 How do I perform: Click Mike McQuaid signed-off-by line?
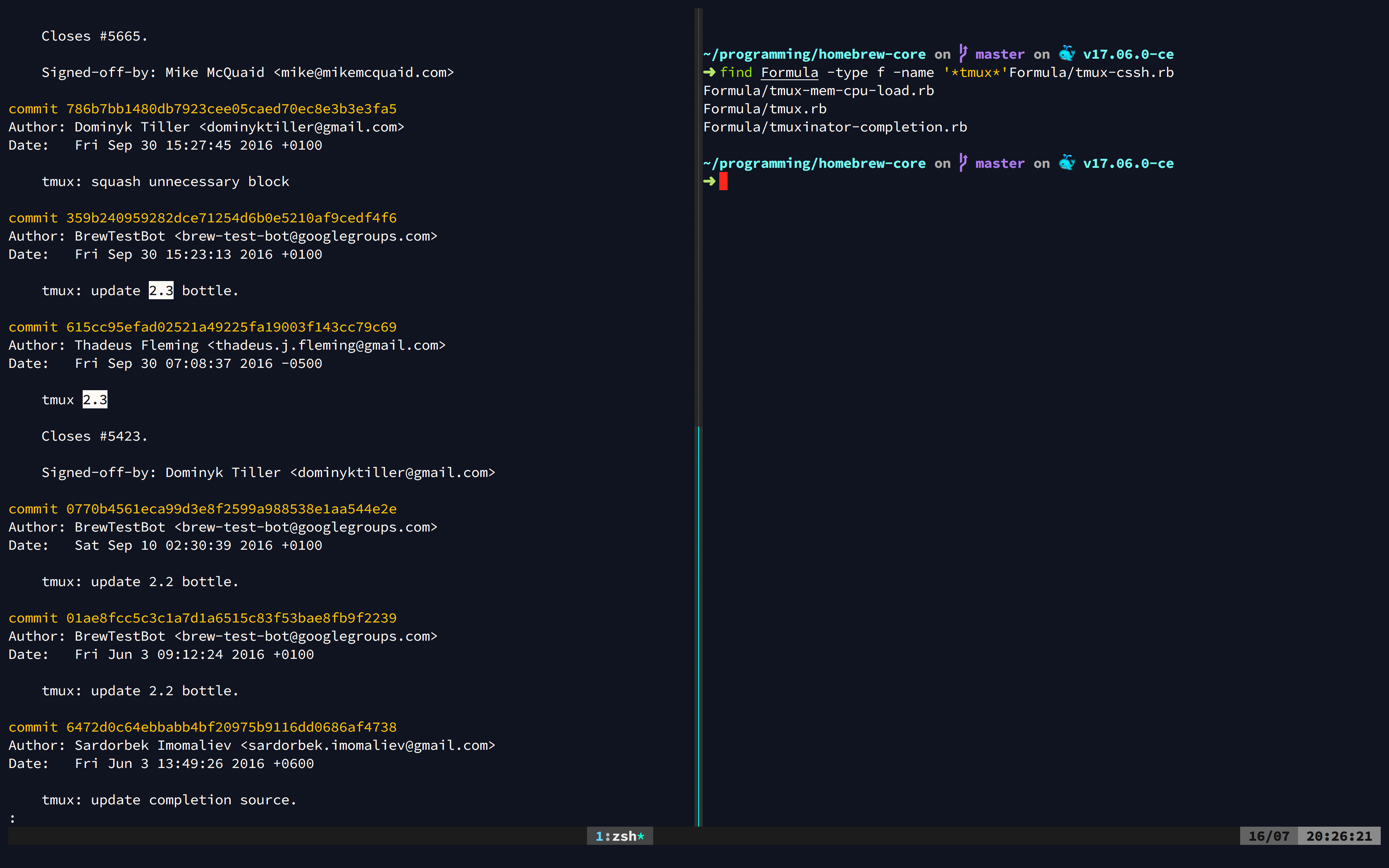[247, 72]
